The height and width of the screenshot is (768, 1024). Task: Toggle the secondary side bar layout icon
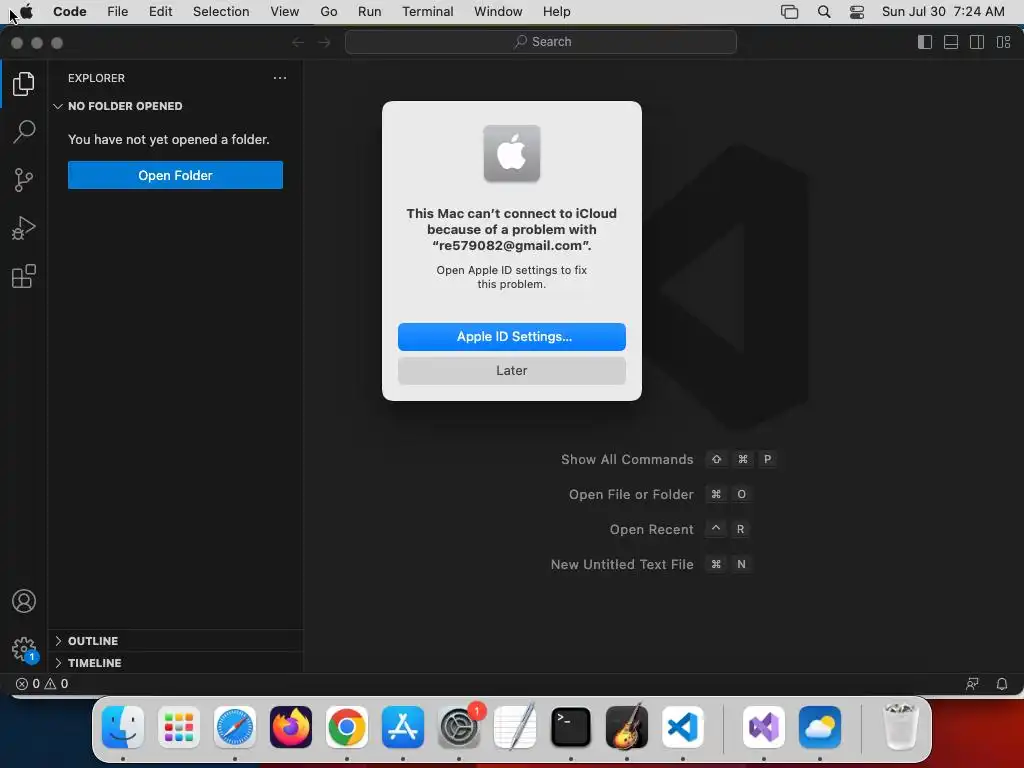[x=977, y=42]
